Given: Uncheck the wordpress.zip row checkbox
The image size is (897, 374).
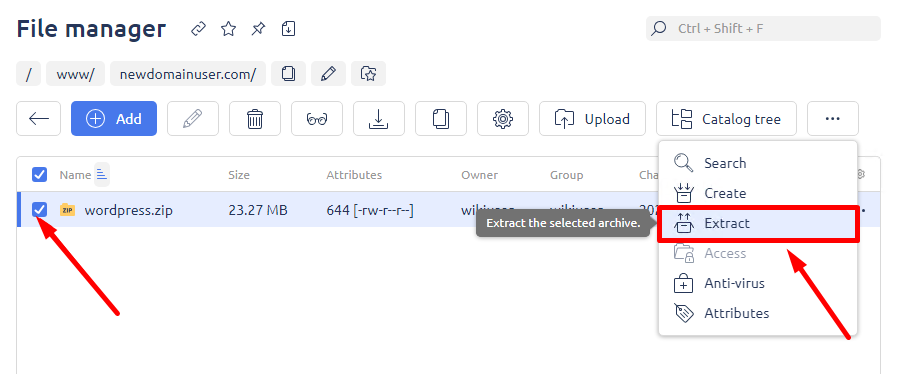Looking at the screenshot, I should pyautogui.click(x=39, y=210).
